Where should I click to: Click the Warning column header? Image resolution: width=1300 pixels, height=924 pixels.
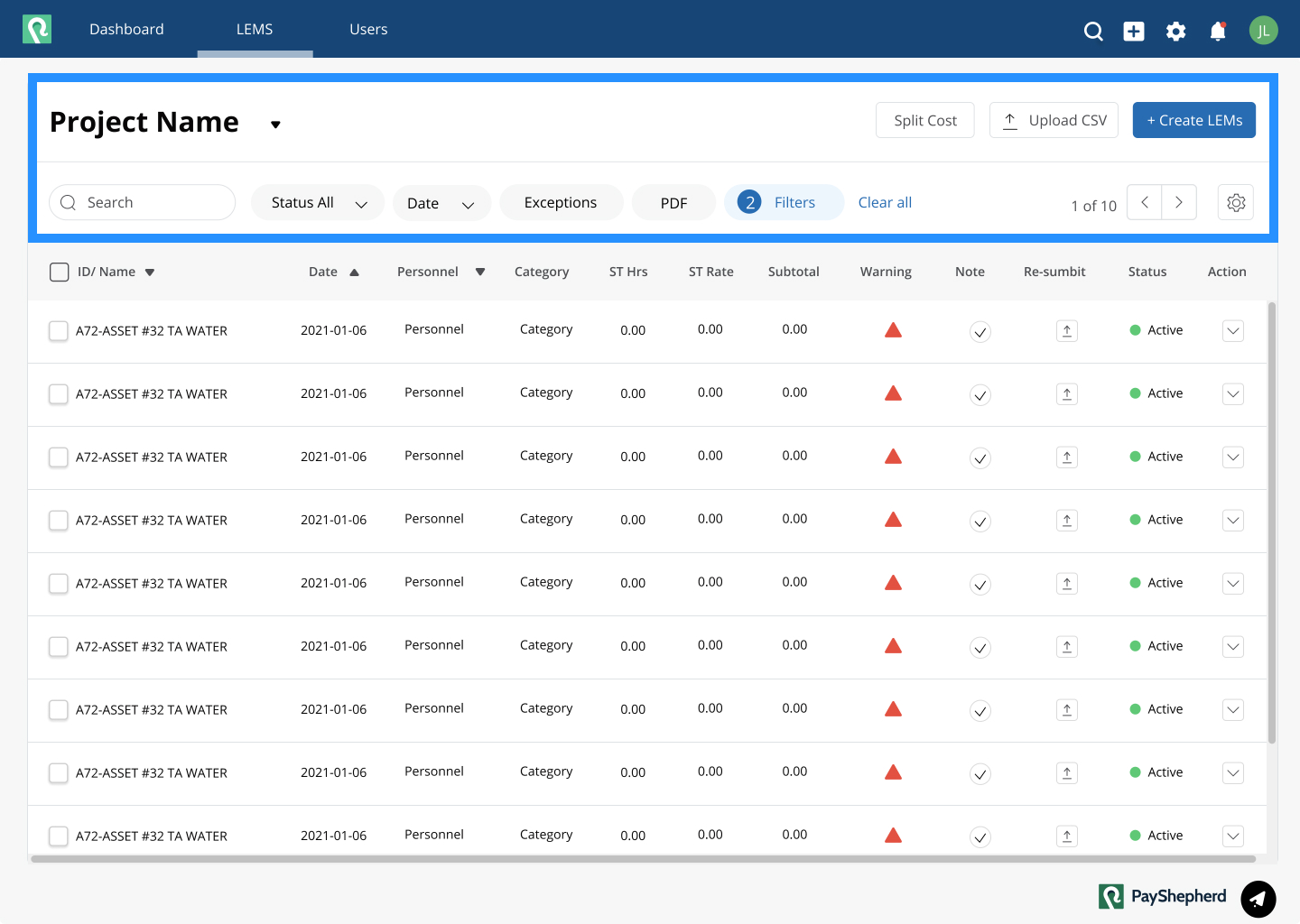pos(886,272)
